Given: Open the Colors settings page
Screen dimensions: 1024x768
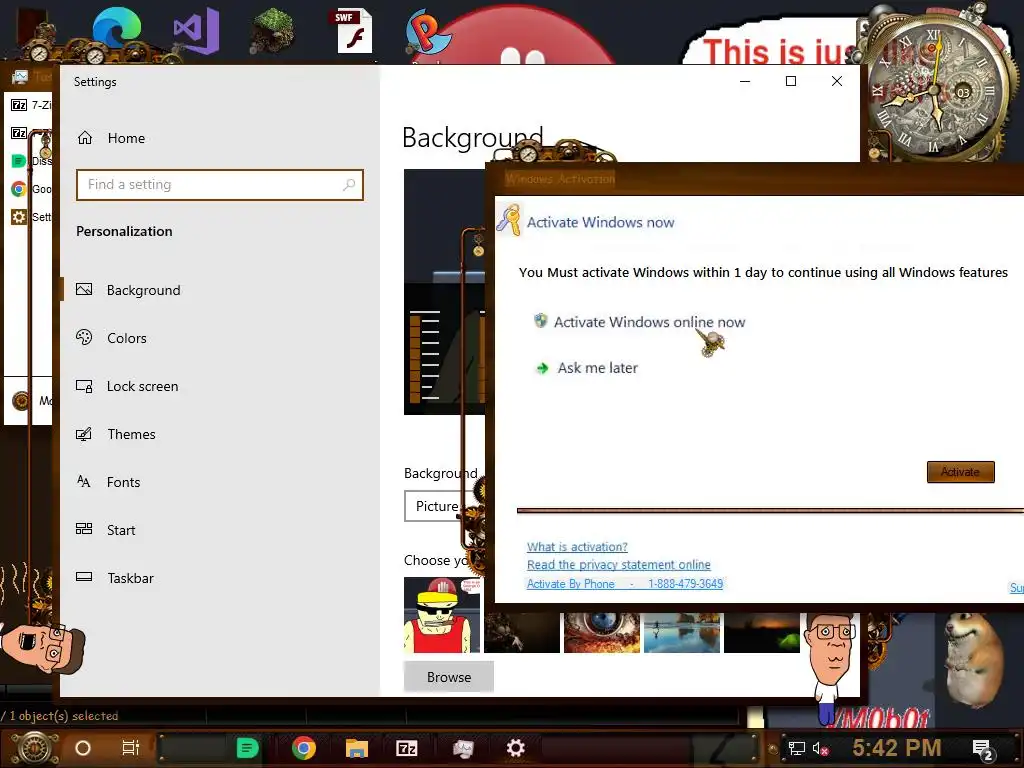Looking at the screenshot, I should (x=127, y=338).
